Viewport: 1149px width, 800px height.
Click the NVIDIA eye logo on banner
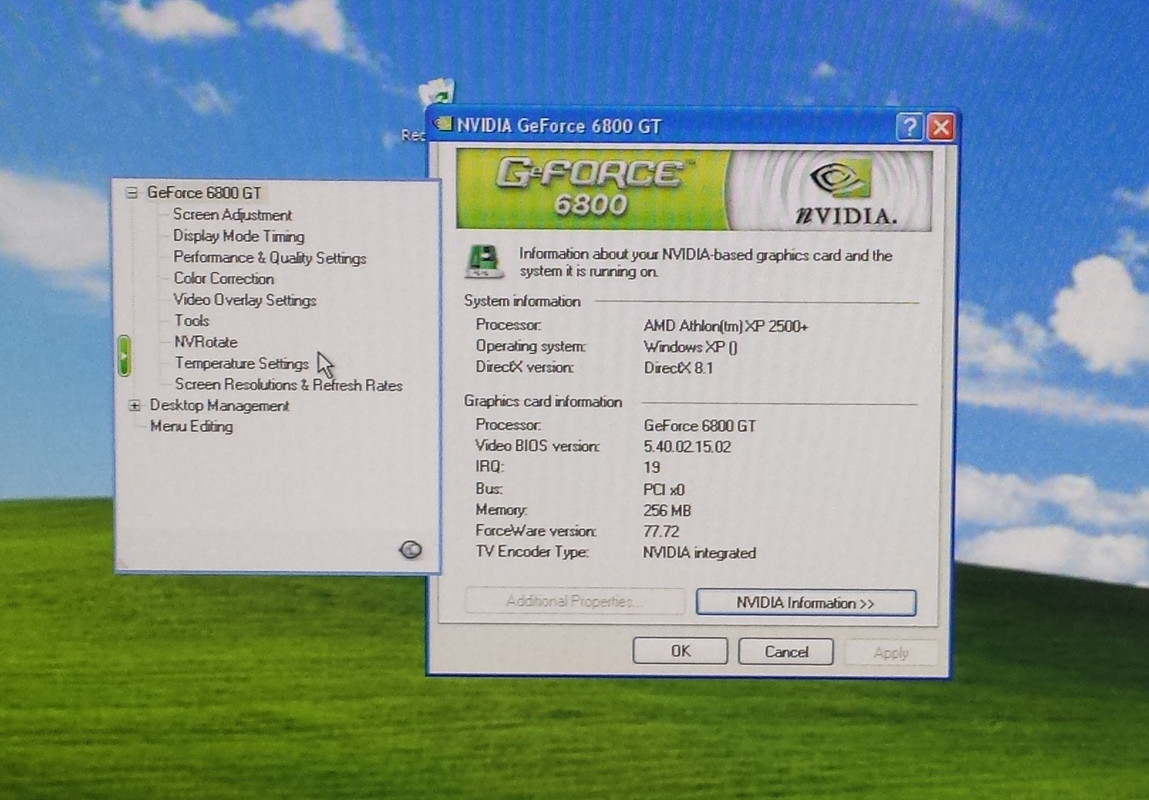(840, 177)
